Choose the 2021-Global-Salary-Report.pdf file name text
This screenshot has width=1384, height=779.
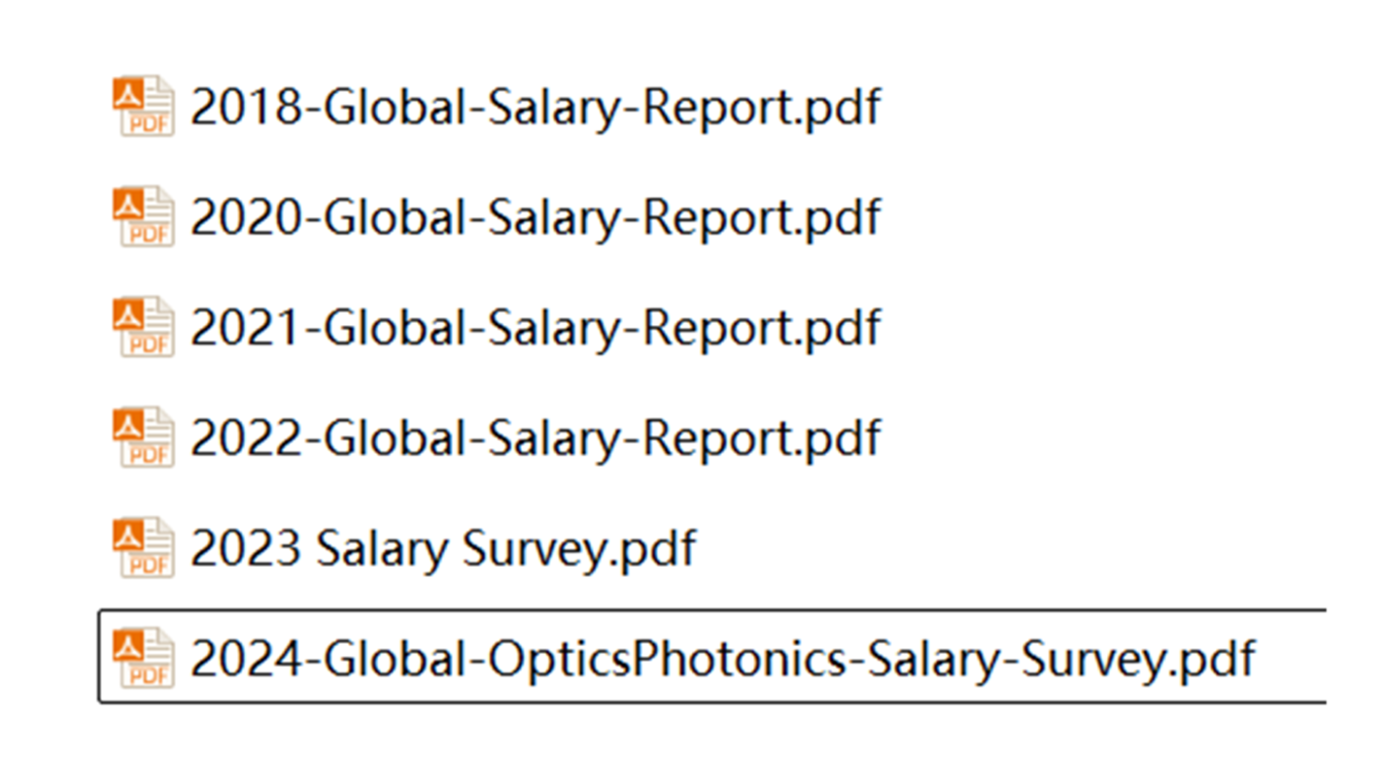point(536,329)
